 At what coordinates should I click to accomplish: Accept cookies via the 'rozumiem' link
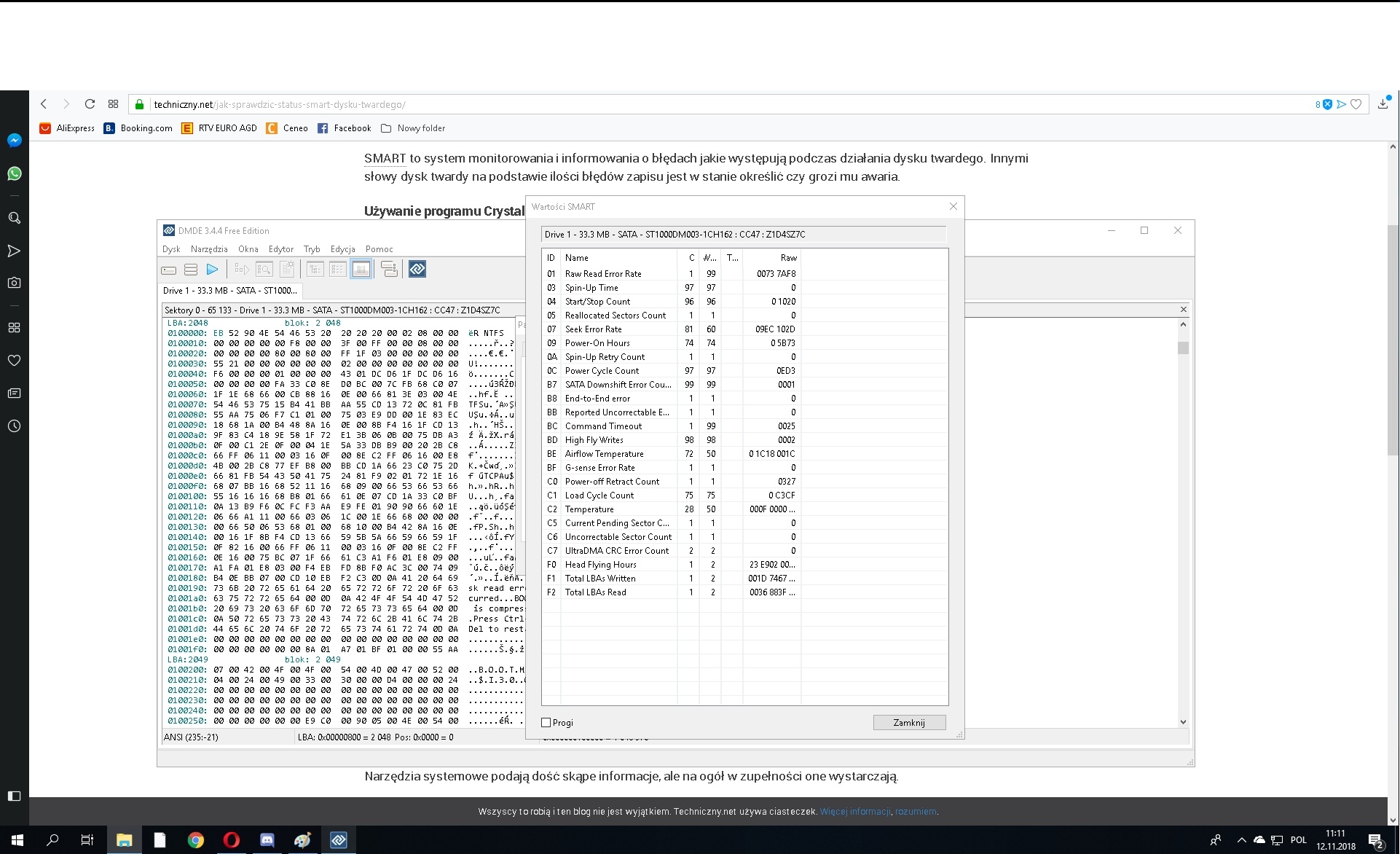pos(916,812)
